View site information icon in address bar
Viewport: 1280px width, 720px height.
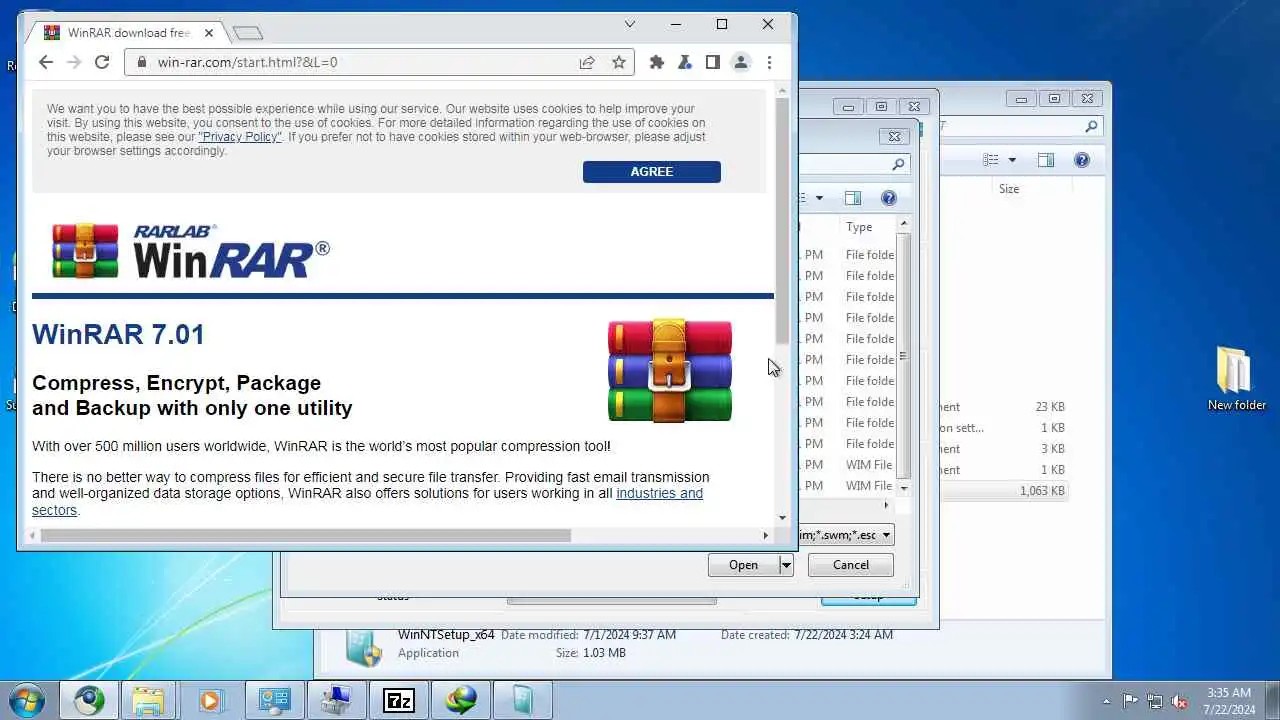[140, 62]
